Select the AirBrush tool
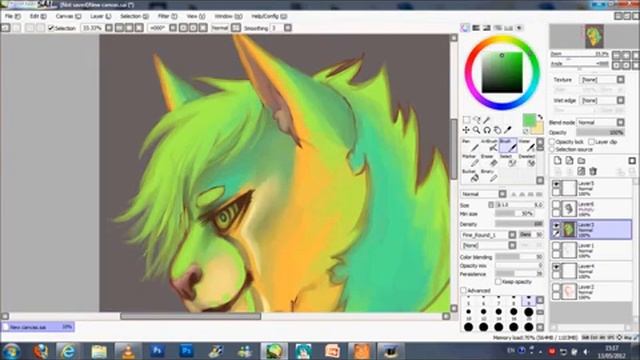 coord(489,145)
